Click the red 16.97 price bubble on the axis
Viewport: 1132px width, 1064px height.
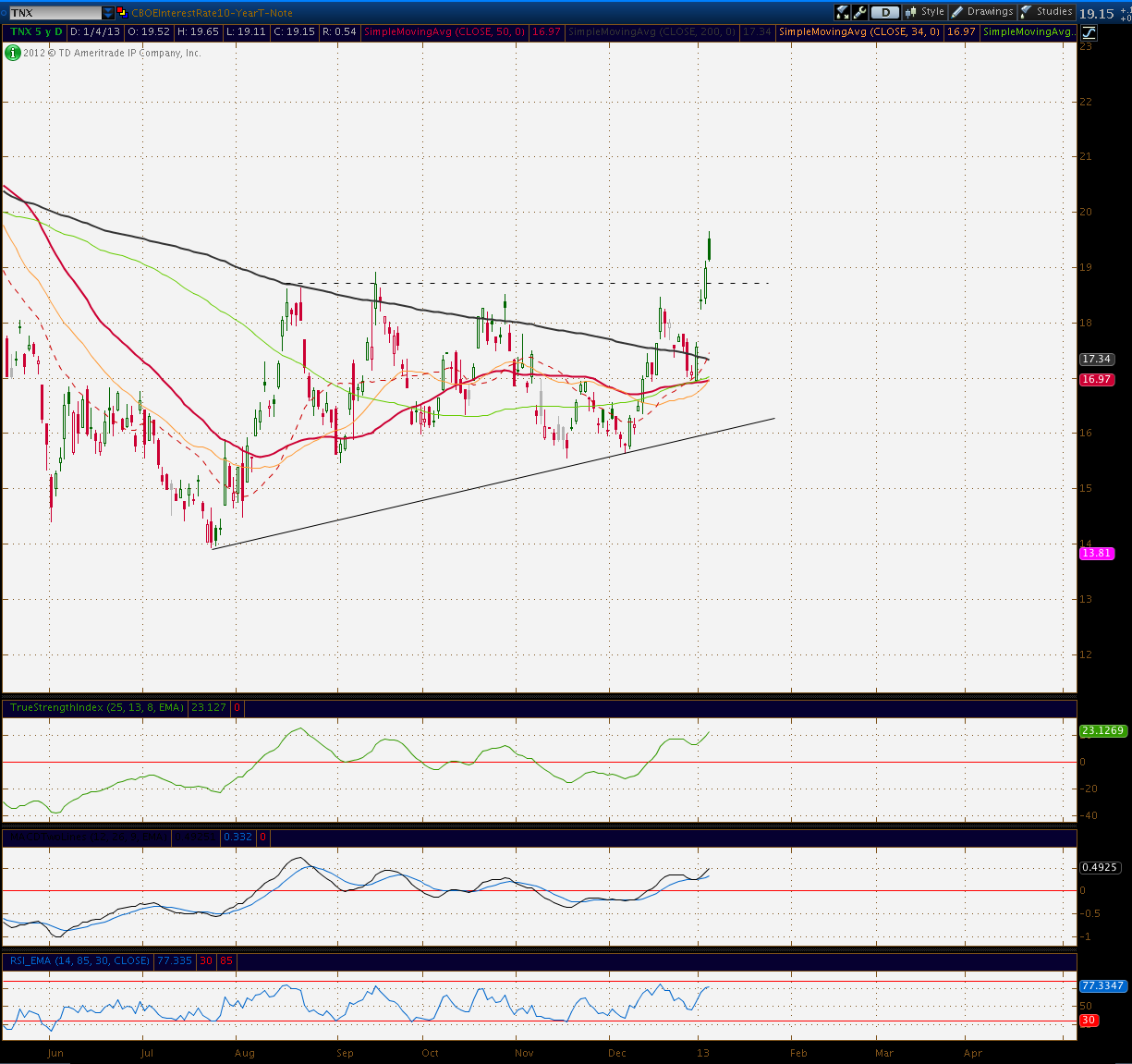[x=1096, y=379]
